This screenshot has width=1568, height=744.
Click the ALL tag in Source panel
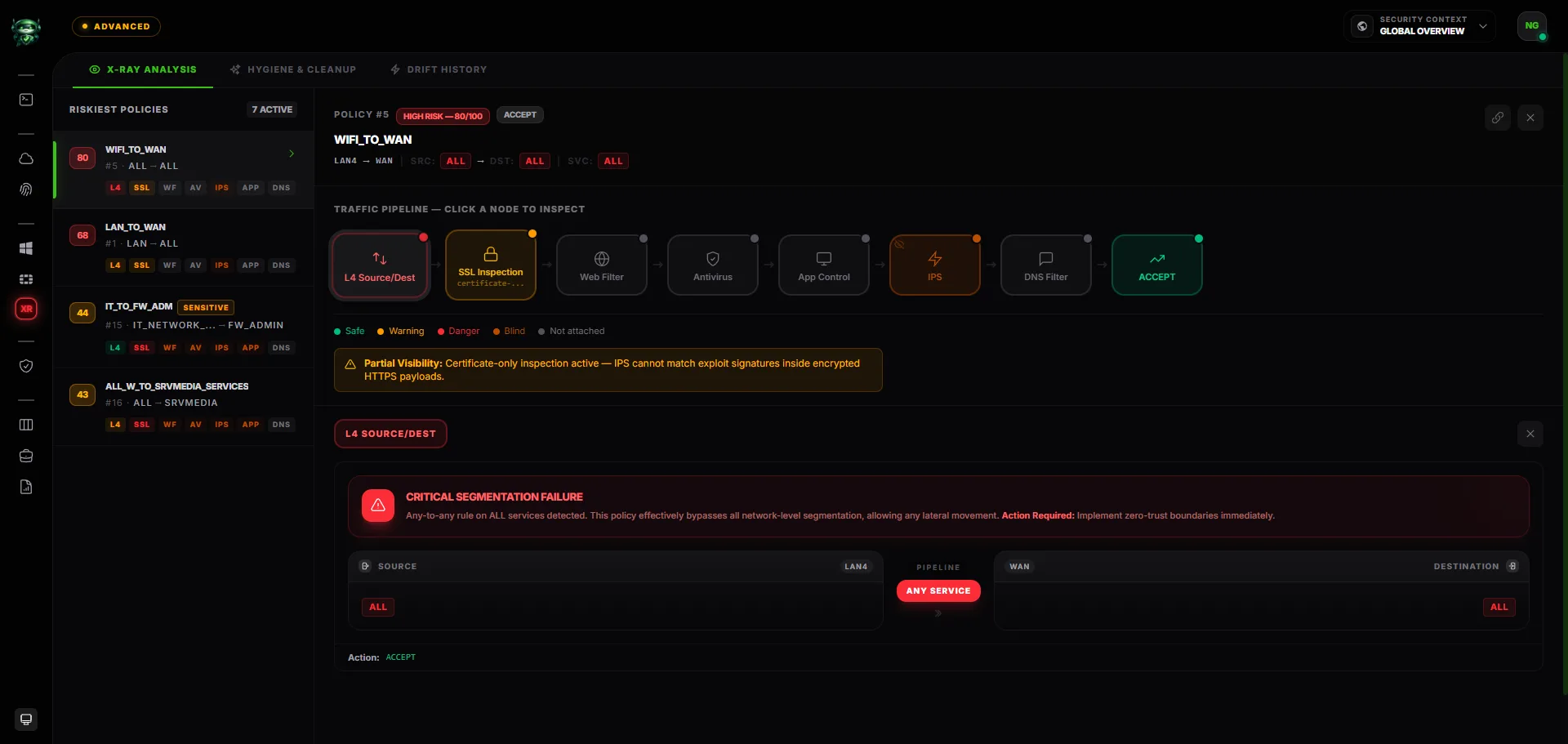click(x=378, y=607)
